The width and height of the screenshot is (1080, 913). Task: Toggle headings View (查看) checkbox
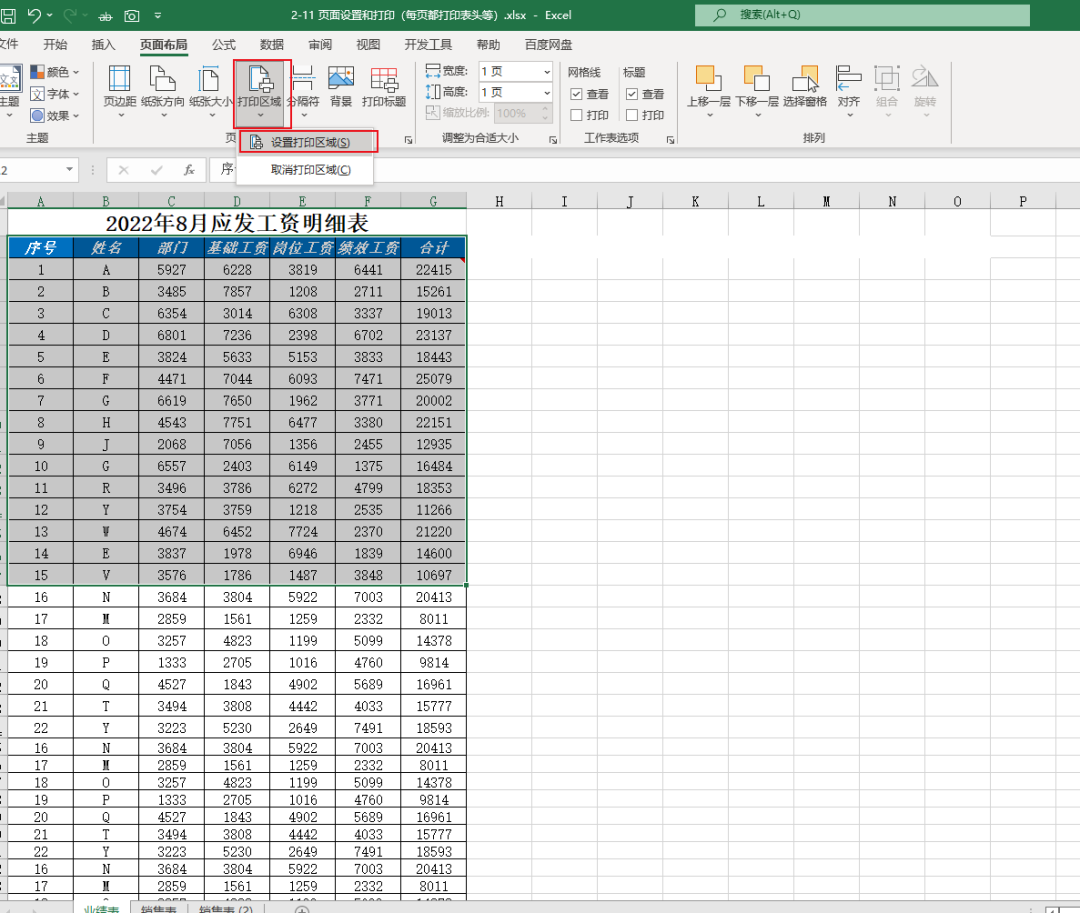tap(632, 94)
